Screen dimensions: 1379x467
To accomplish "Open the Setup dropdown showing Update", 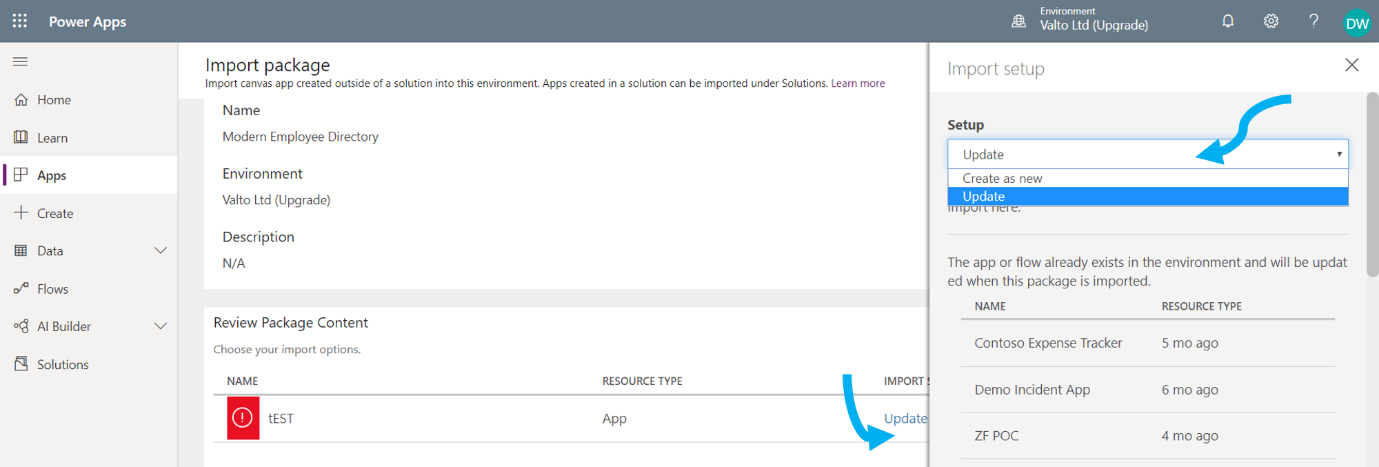I will click(1148, 154).
